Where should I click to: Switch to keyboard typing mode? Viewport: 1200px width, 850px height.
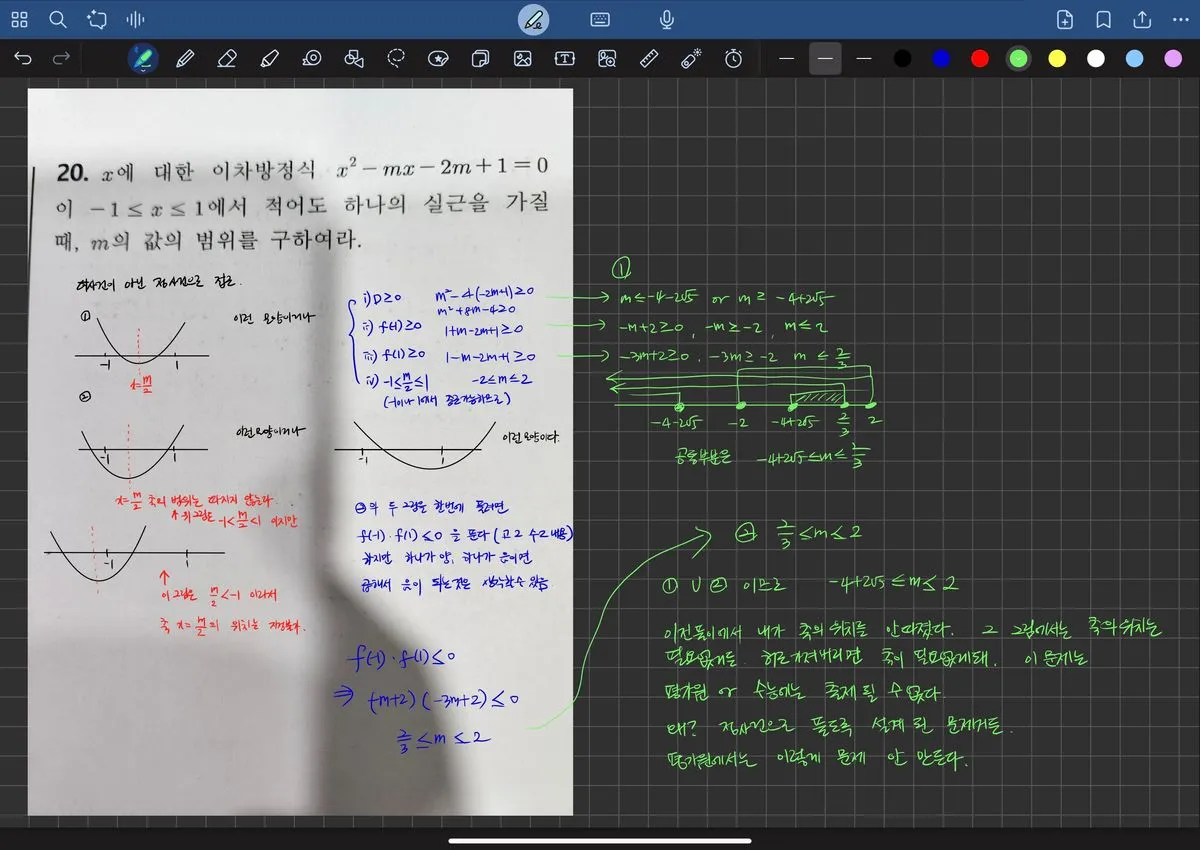pos(600,20)
